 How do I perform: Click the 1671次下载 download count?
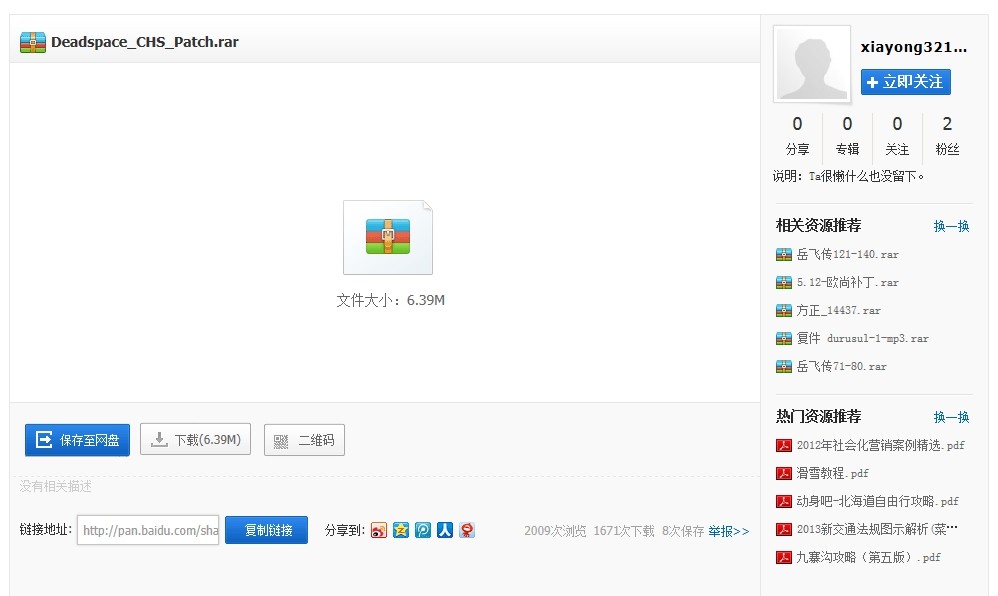[624, 531]
